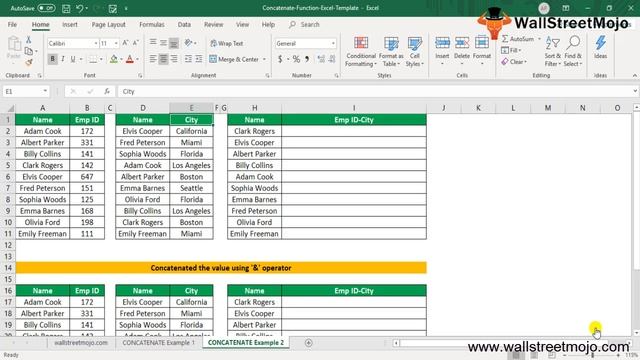Toggle Center horizontal alignment
Screen dimensions: 640x360
pyautogui.click(x=163, y=59)
